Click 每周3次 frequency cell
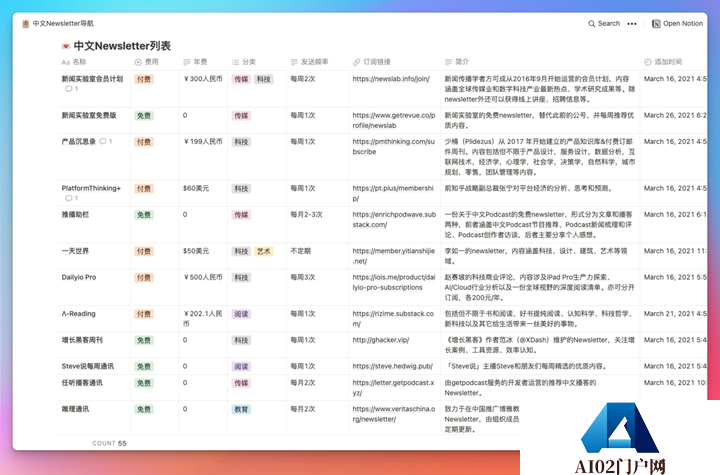The height and width of the screenshot is (475, 720). (303, 277)
